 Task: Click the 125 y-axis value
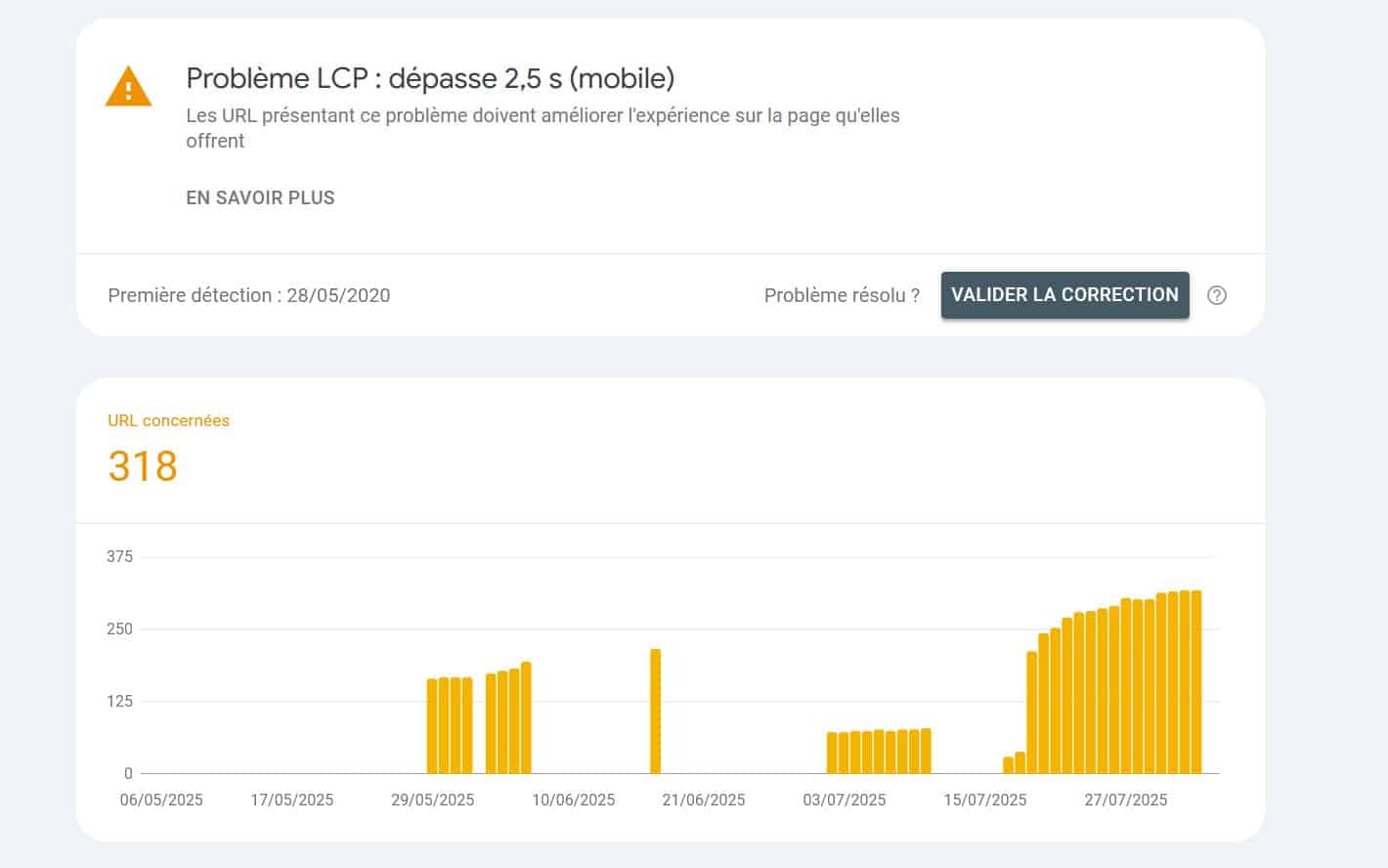pos(120,701)
